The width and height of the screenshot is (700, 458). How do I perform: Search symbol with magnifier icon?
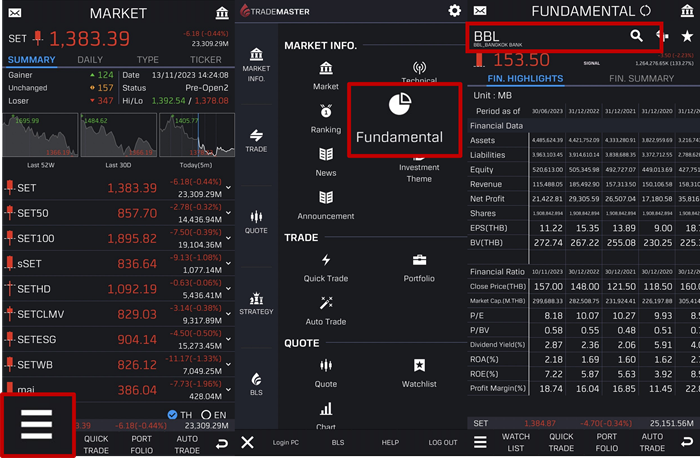(x=637, y=35)
